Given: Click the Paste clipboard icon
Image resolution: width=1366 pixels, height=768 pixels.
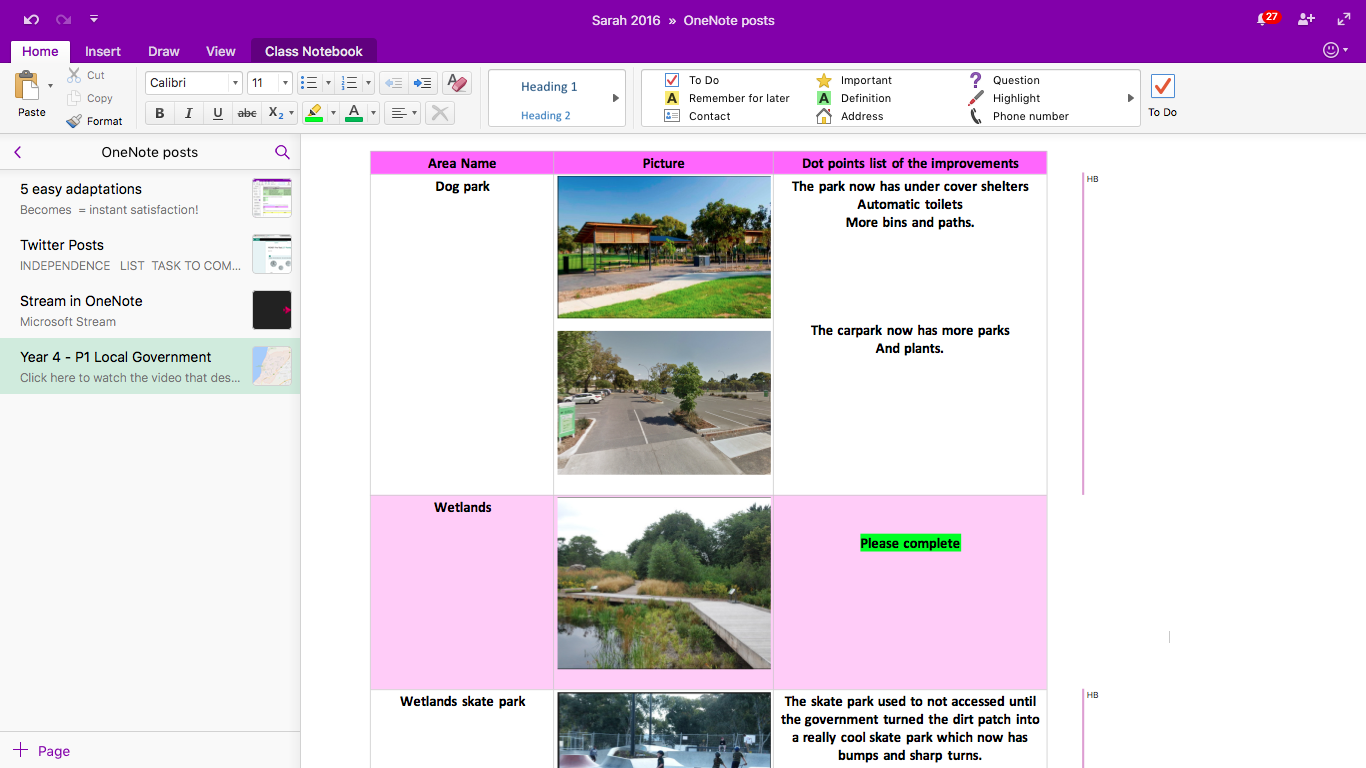Looking at the screenshot, I should [x=27, y=86].
